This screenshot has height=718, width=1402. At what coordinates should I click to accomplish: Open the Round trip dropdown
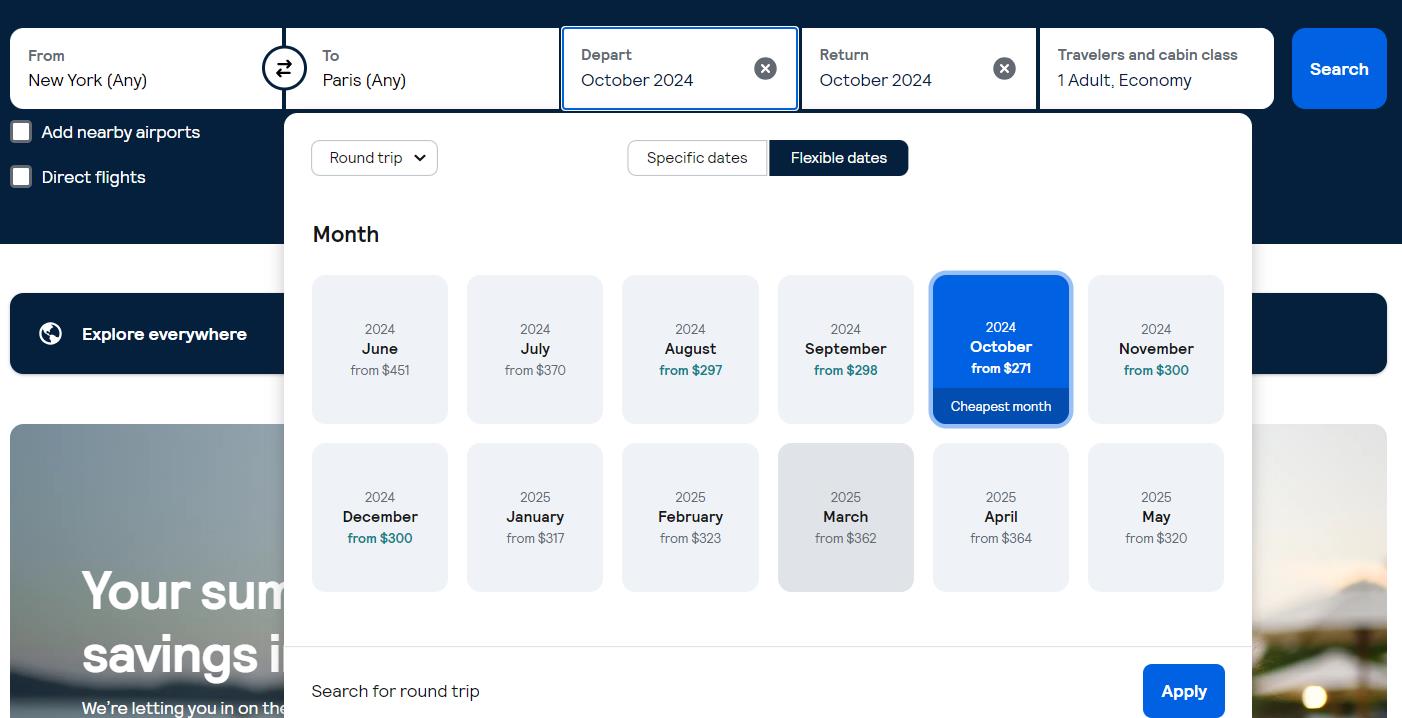374,157
